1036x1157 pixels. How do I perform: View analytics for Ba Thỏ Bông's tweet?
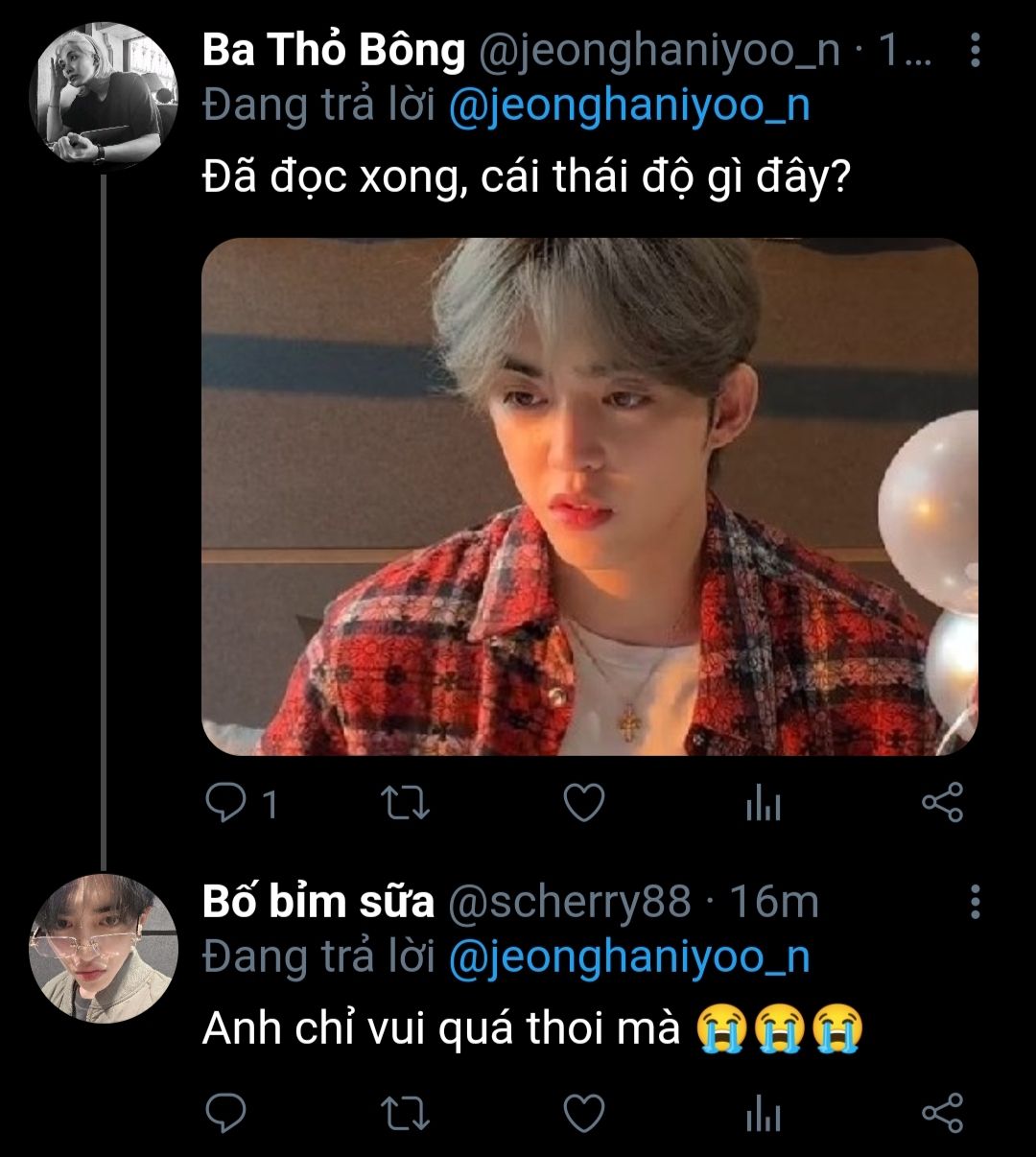(763, 804)
